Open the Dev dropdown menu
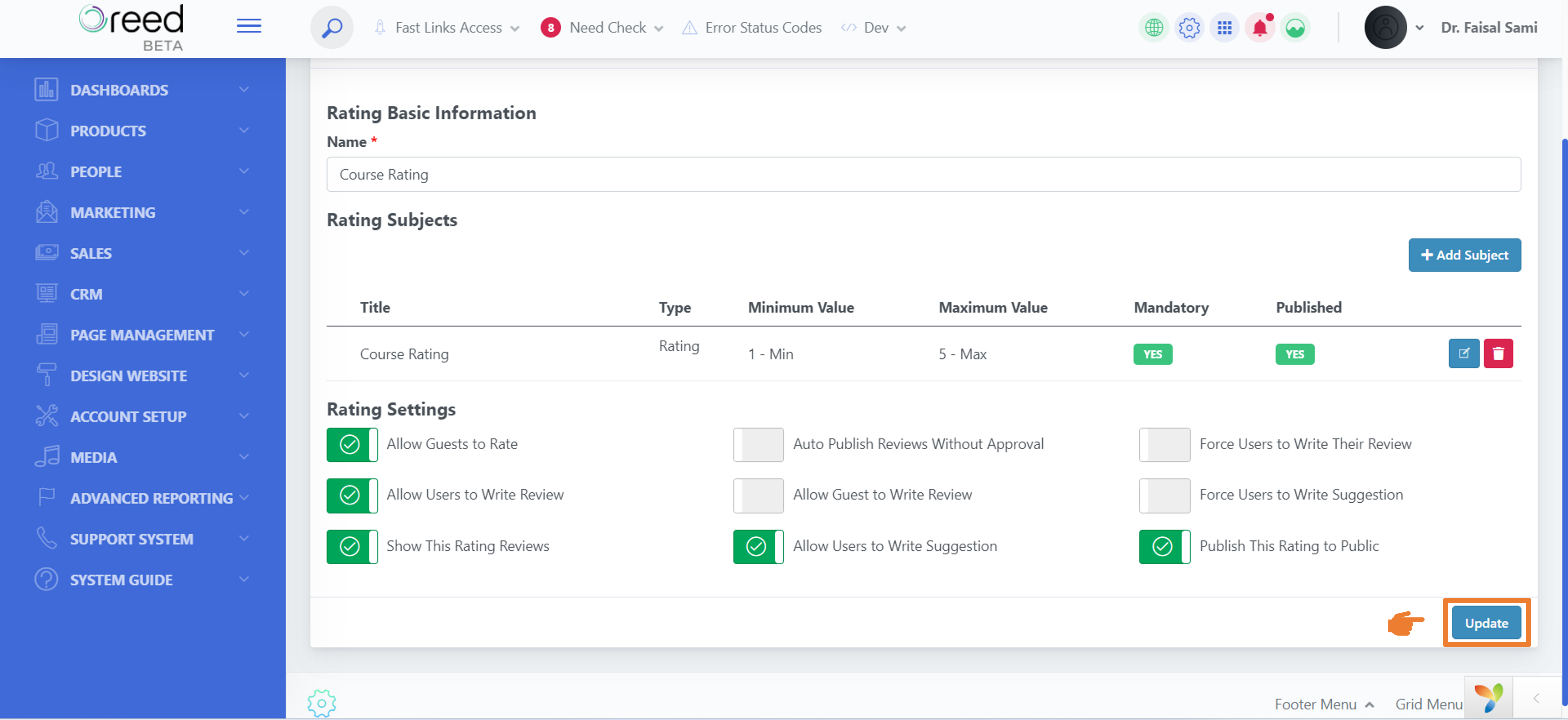The height and width of the screenshot is (720, 1568). 873,27
